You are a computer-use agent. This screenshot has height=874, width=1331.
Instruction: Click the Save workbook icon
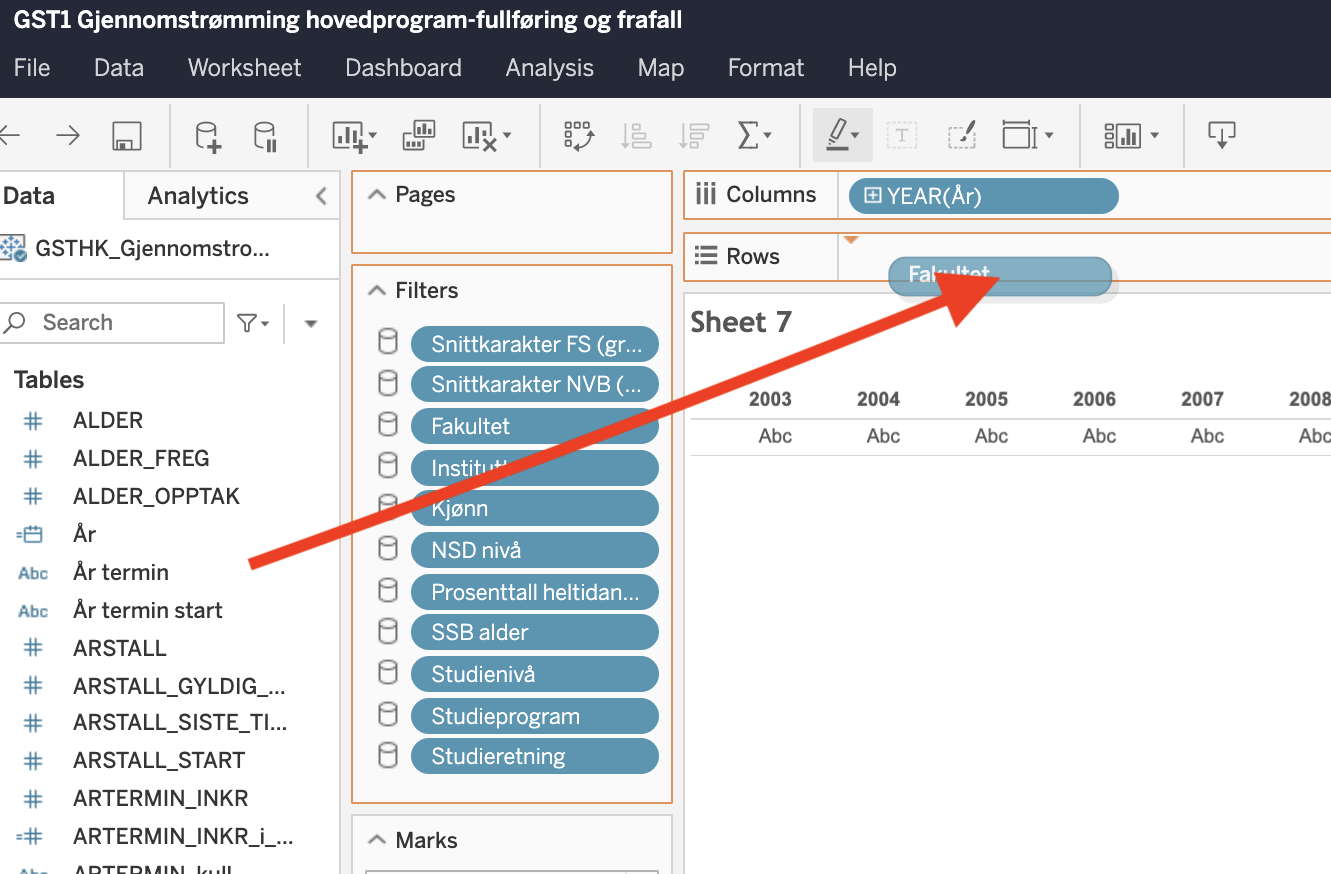(126, 136)
